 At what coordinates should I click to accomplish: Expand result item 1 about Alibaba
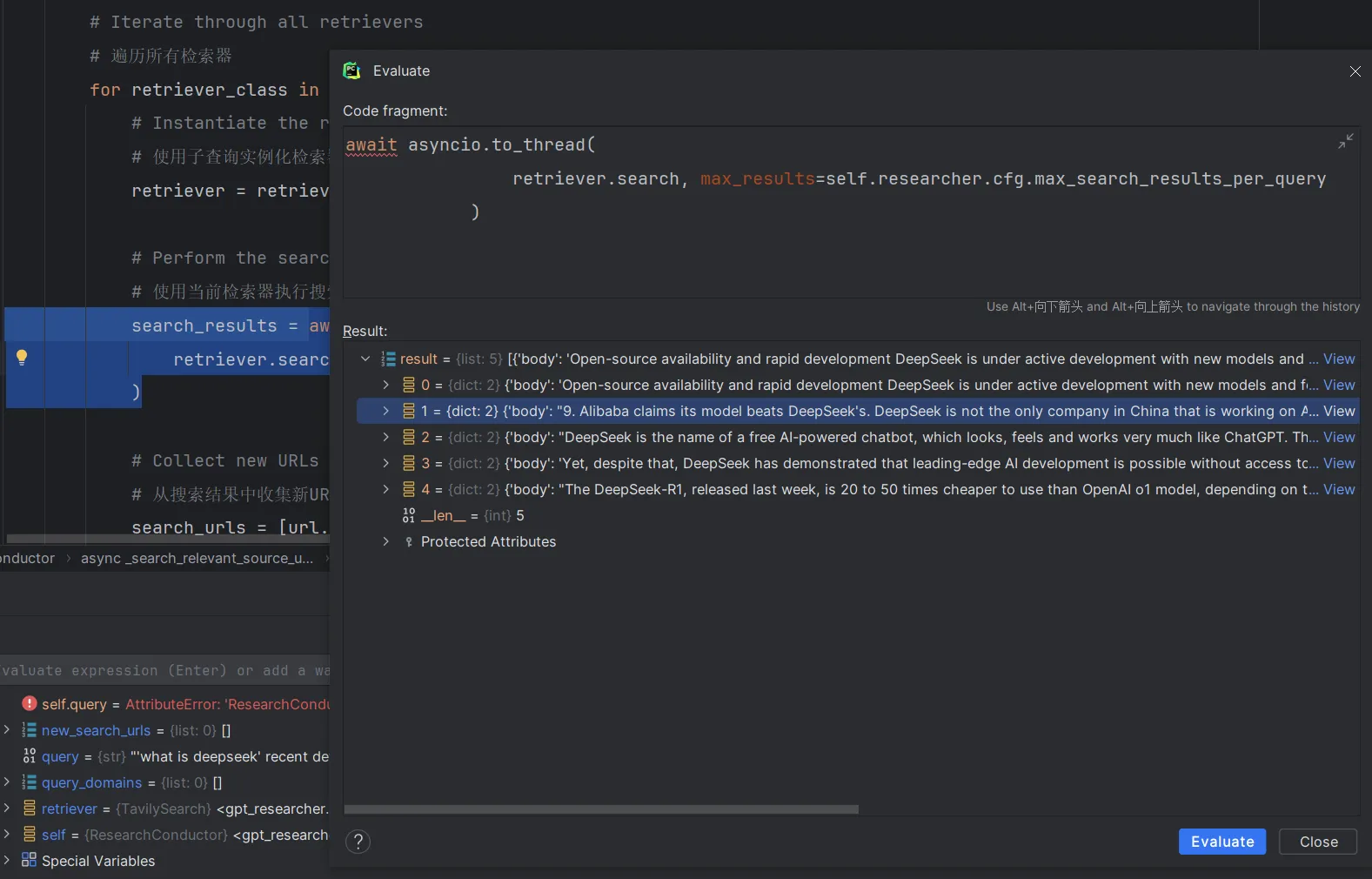pos(386,411)
